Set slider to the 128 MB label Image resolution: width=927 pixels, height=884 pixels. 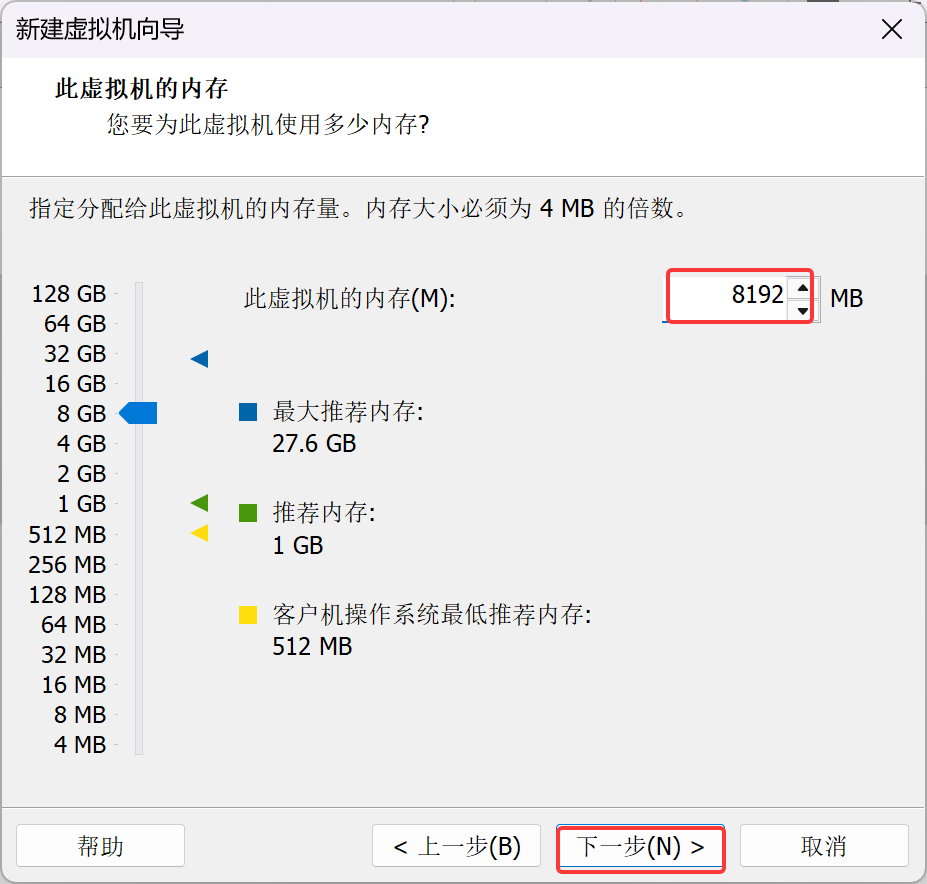click(67, 595)
